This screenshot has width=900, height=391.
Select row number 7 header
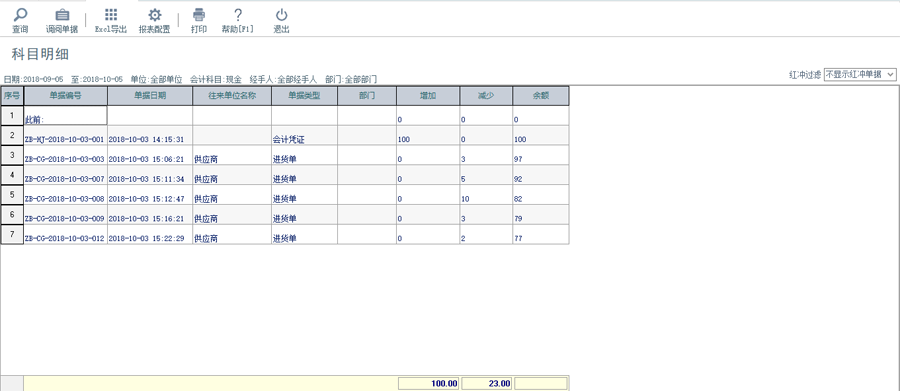click(x=11, y=234)
